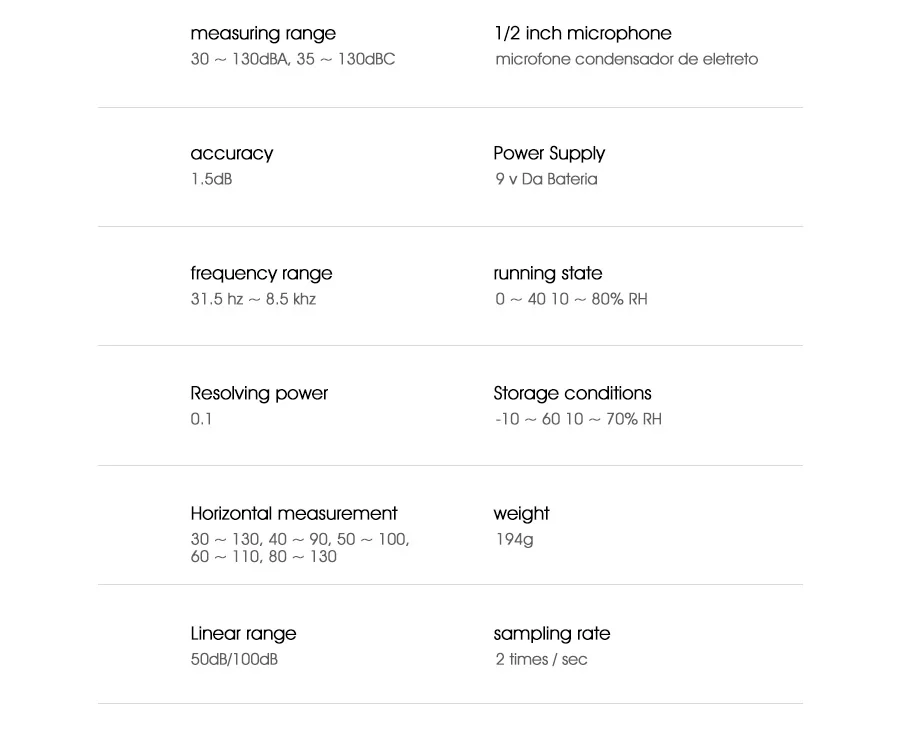Select the 194g weight value
900x731 pixels.
tap(514, 539)
